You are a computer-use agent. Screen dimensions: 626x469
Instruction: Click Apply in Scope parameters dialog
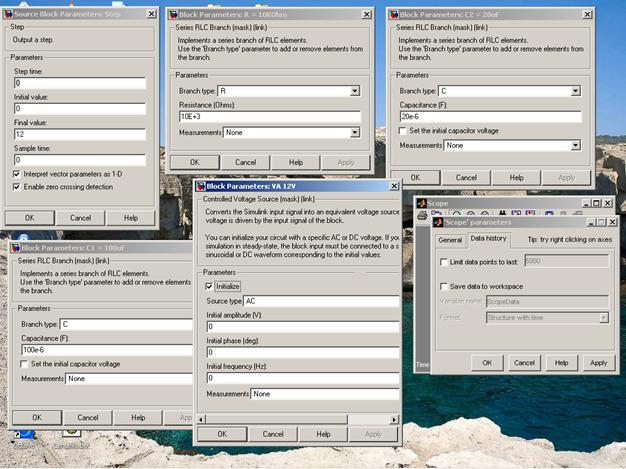click(x=597, y=363)
